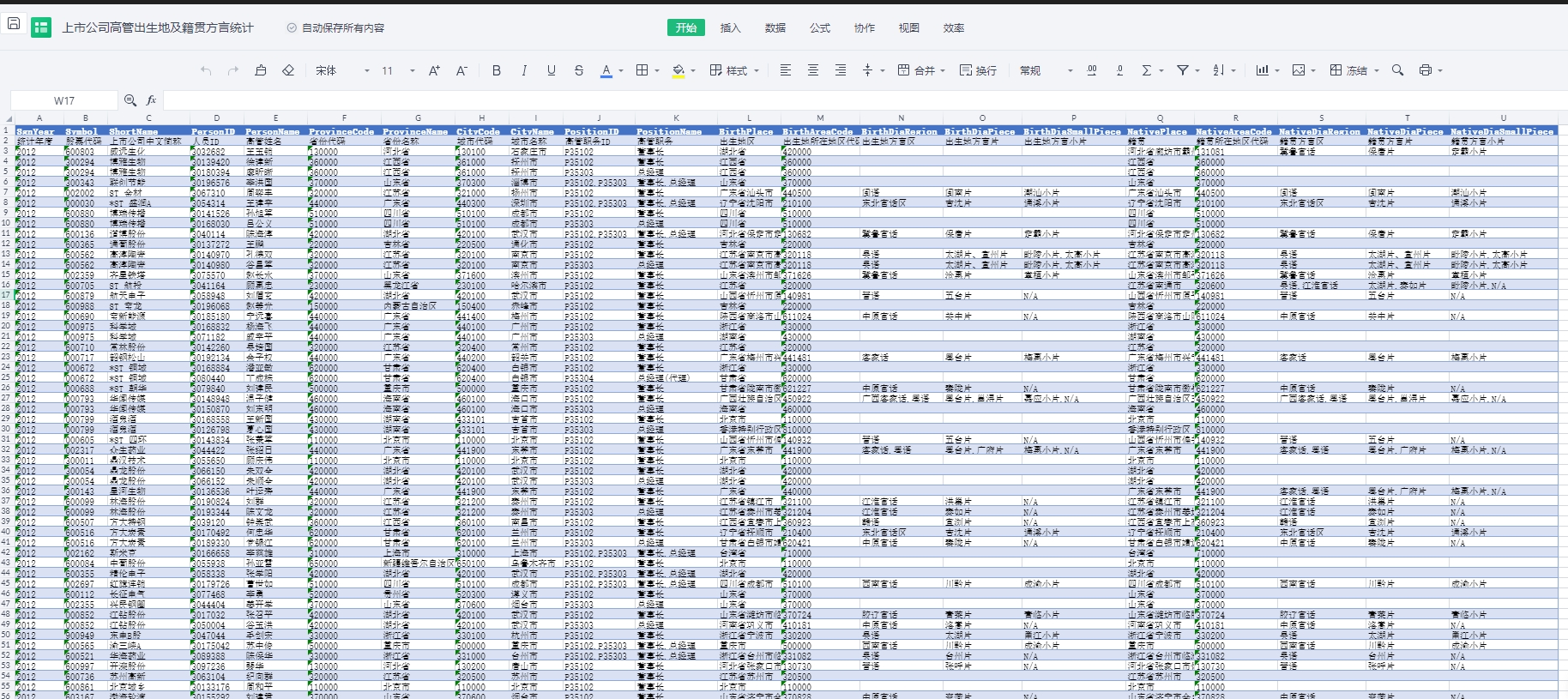The height and width of the screenshot is (699, 1568).
Task: Toggle strikethrough formatting
Action: (x=579, y=70)
